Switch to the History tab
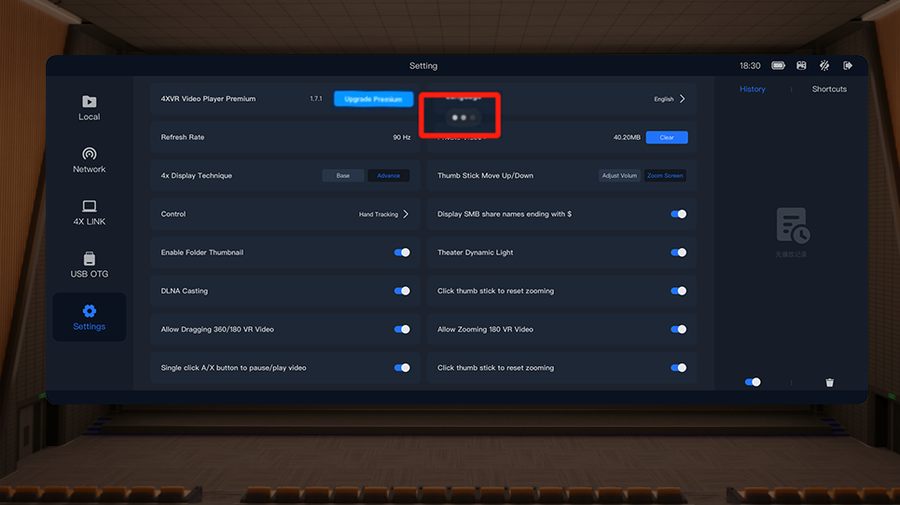 752,89
